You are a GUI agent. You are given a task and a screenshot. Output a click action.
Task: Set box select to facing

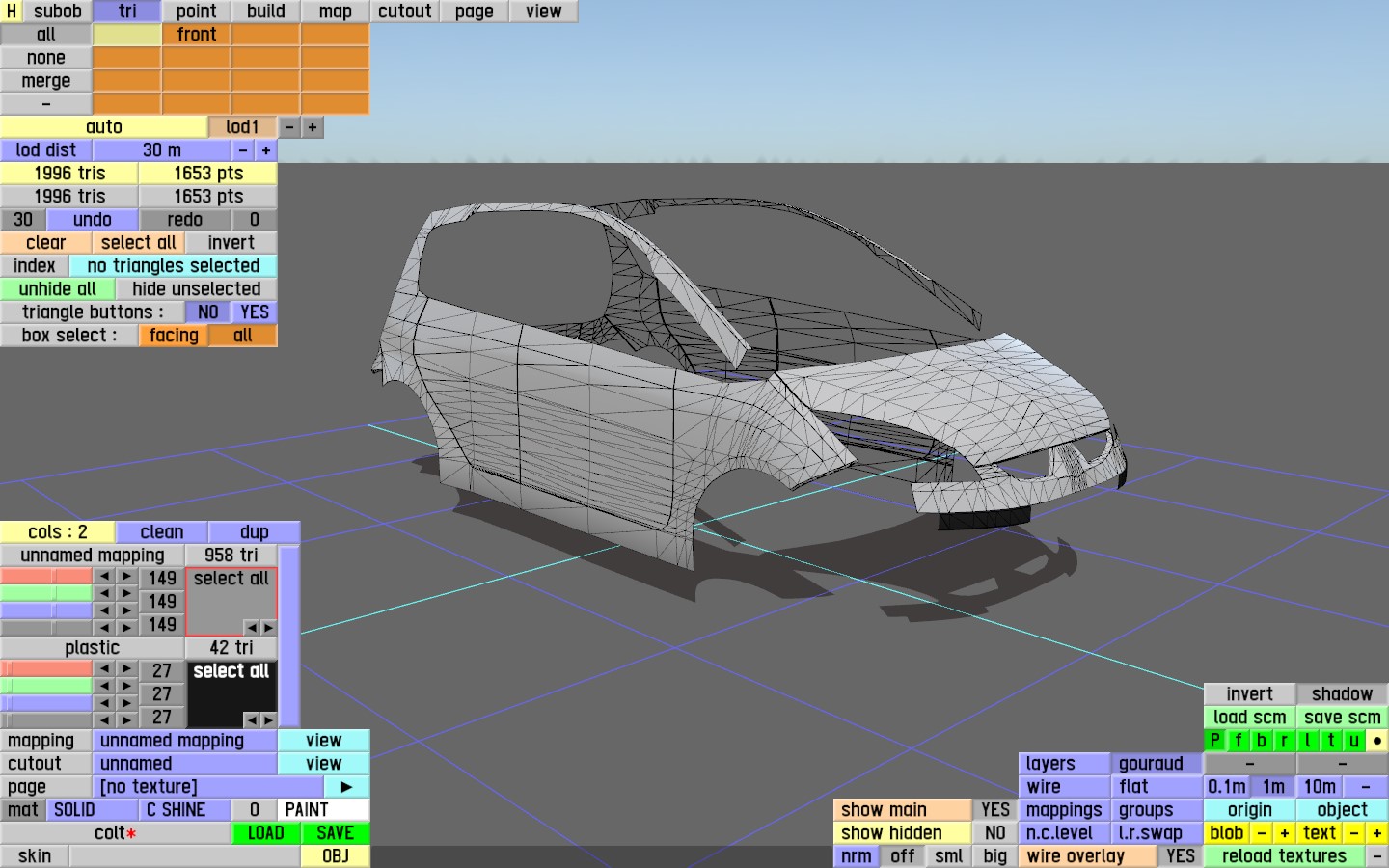point(174,336)
